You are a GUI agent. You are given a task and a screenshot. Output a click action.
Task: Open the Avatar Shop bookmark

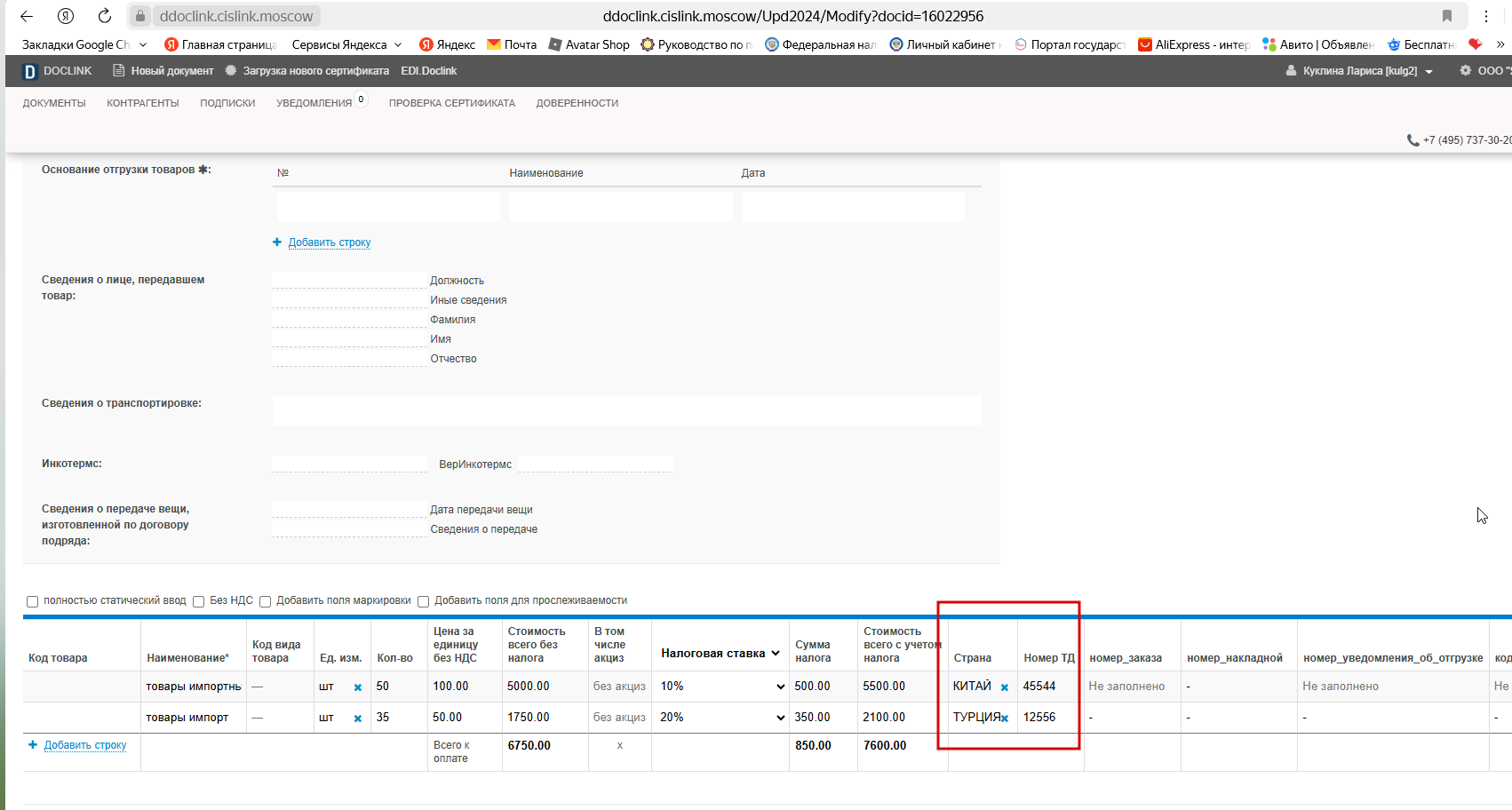point(590,44)
